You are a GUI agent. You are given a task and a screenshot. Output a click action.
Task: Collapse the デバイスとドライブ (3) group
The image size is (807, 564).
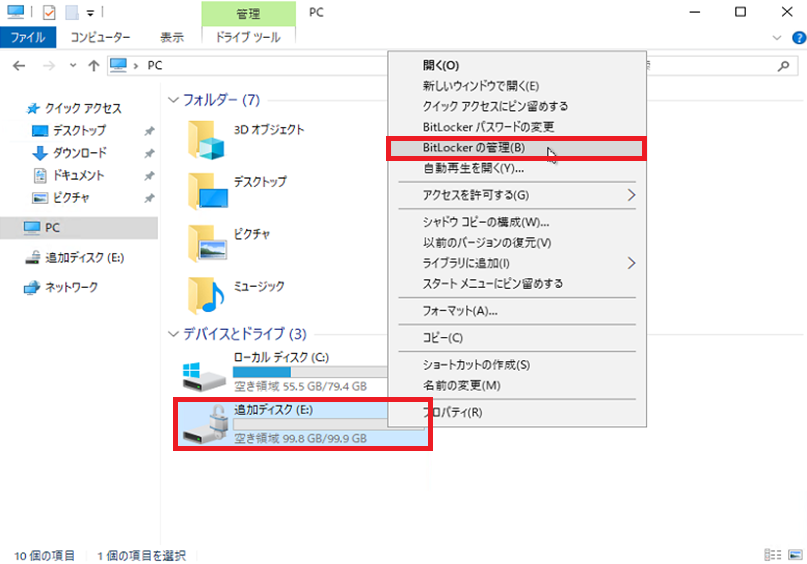tap(173, 334)
